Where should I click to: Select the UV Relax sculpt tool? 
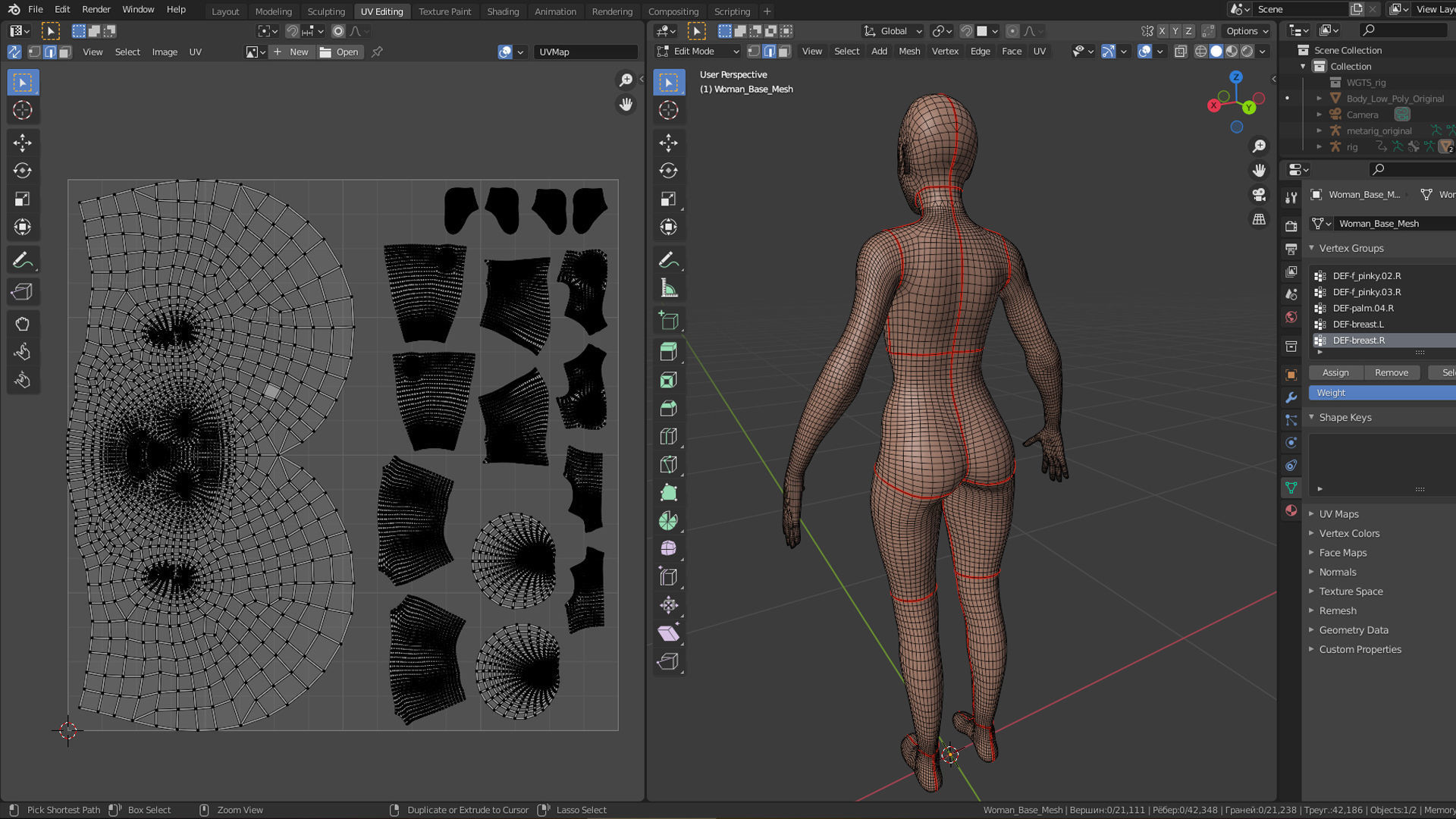(x=23, y=352)
